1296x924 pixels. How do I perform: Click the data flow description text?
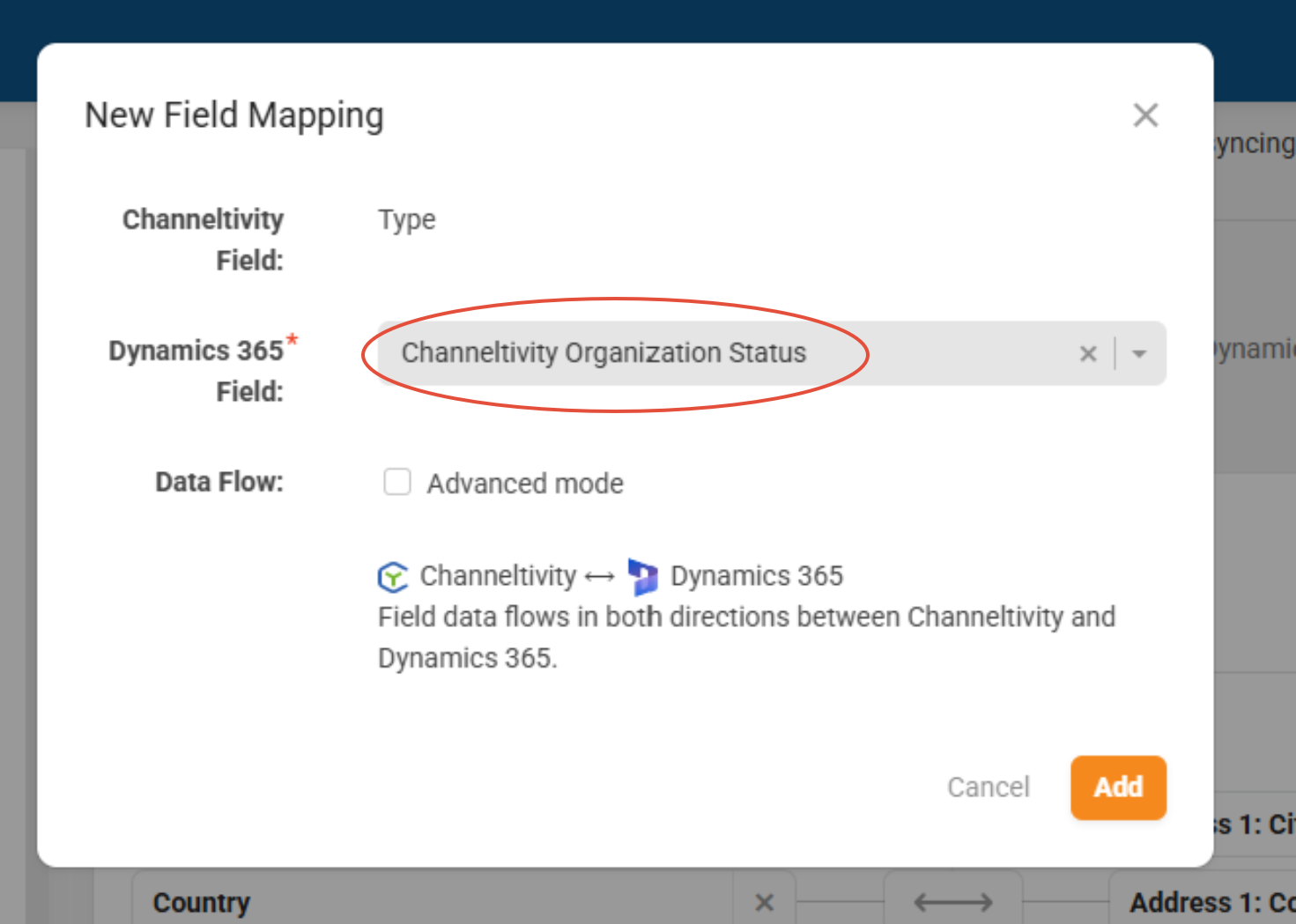pos(746,637)
